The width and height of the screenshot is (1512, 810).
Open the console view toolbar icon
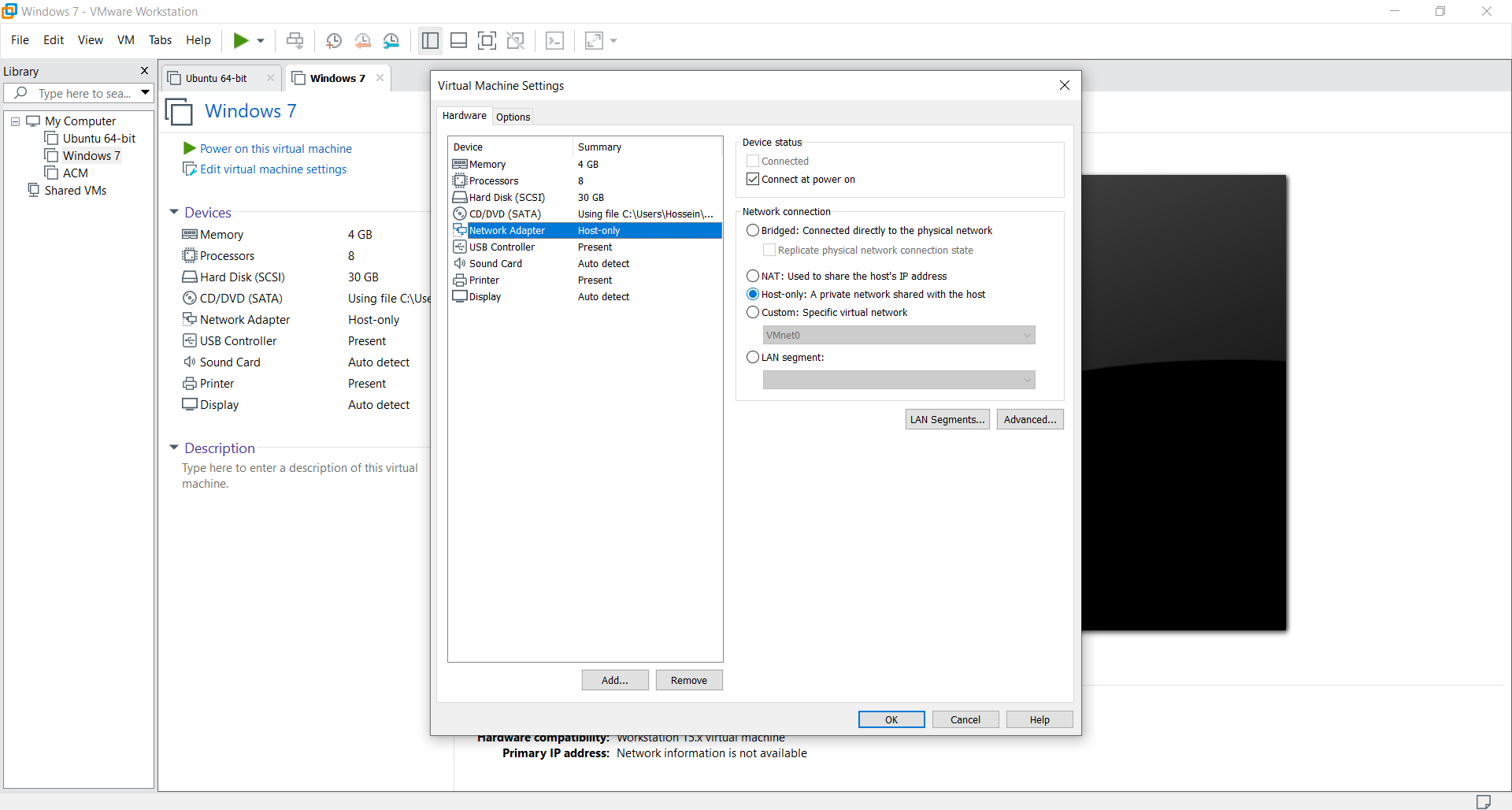point(555,40)
